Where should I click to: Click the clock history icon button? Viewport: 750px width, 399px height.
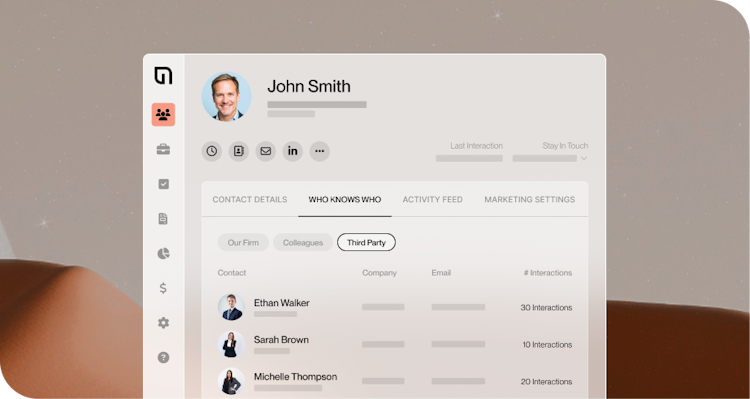211,151
